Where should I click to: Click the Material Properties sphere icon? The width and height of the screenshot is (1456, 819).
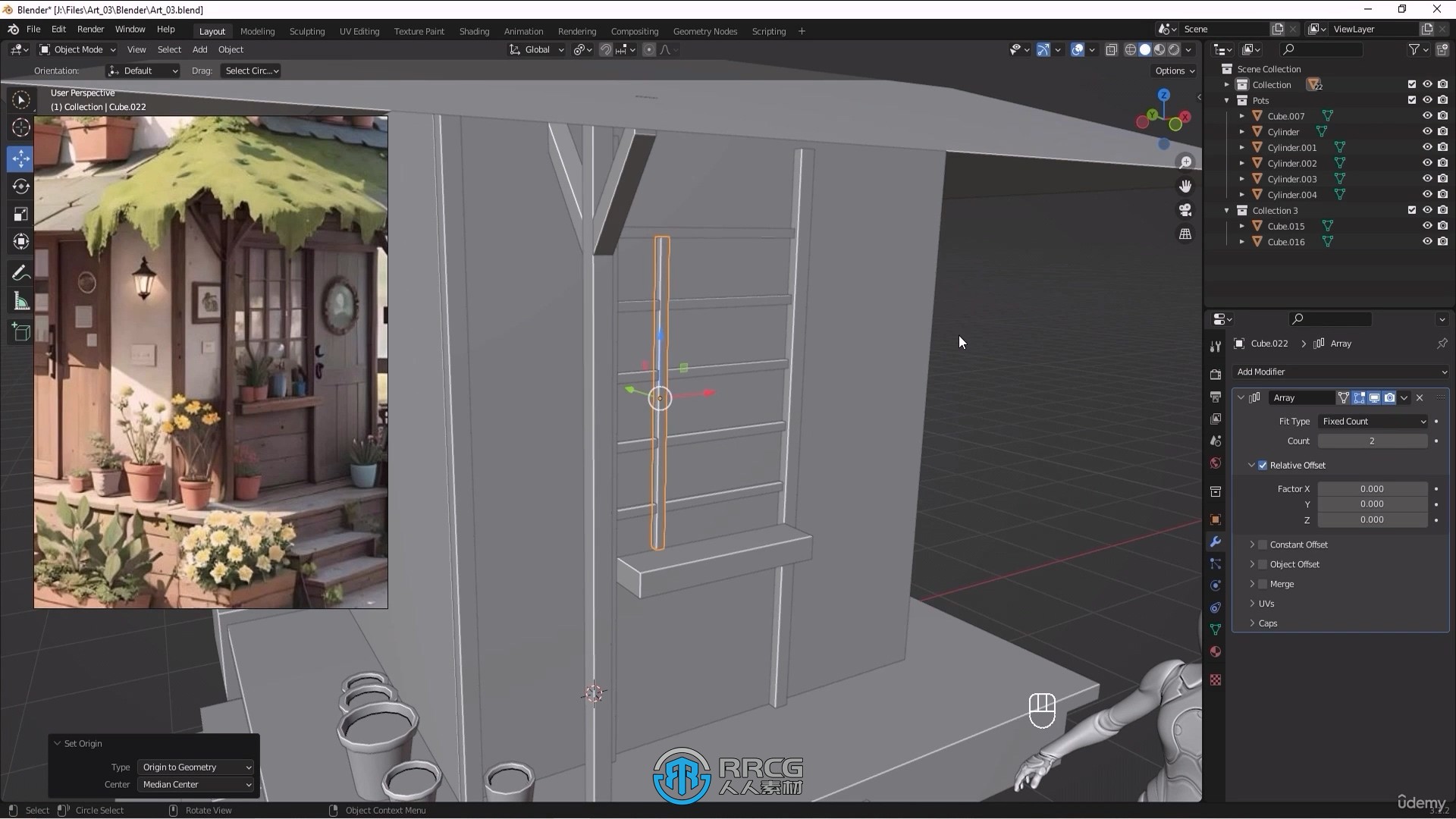point(1216,651)
